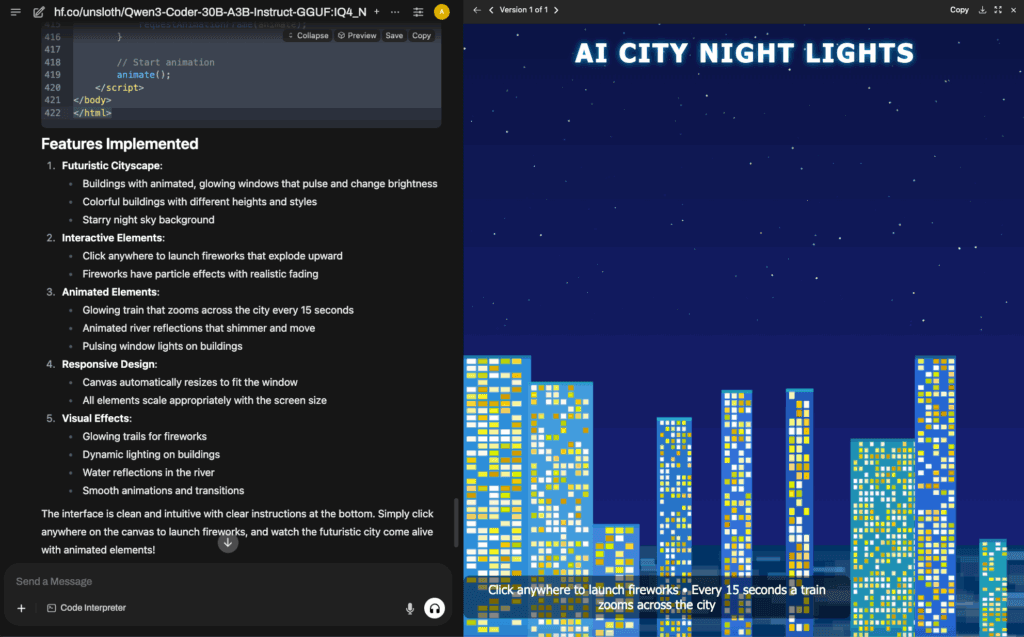Viewport: 1024px width, 637px height.
Task: Go back using the artifact panel left arrow
Action: coord(477,10)
